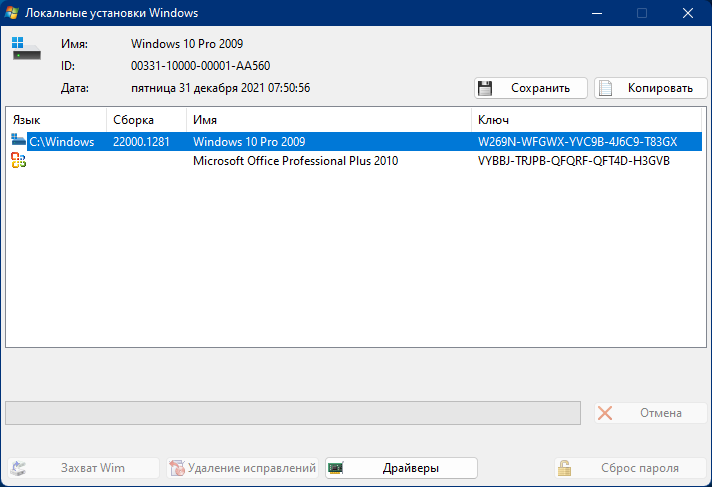Select Windows 10 Pro 2009 in the list
The height and width of the screenshot is (487, 712).
pos(249,142)
